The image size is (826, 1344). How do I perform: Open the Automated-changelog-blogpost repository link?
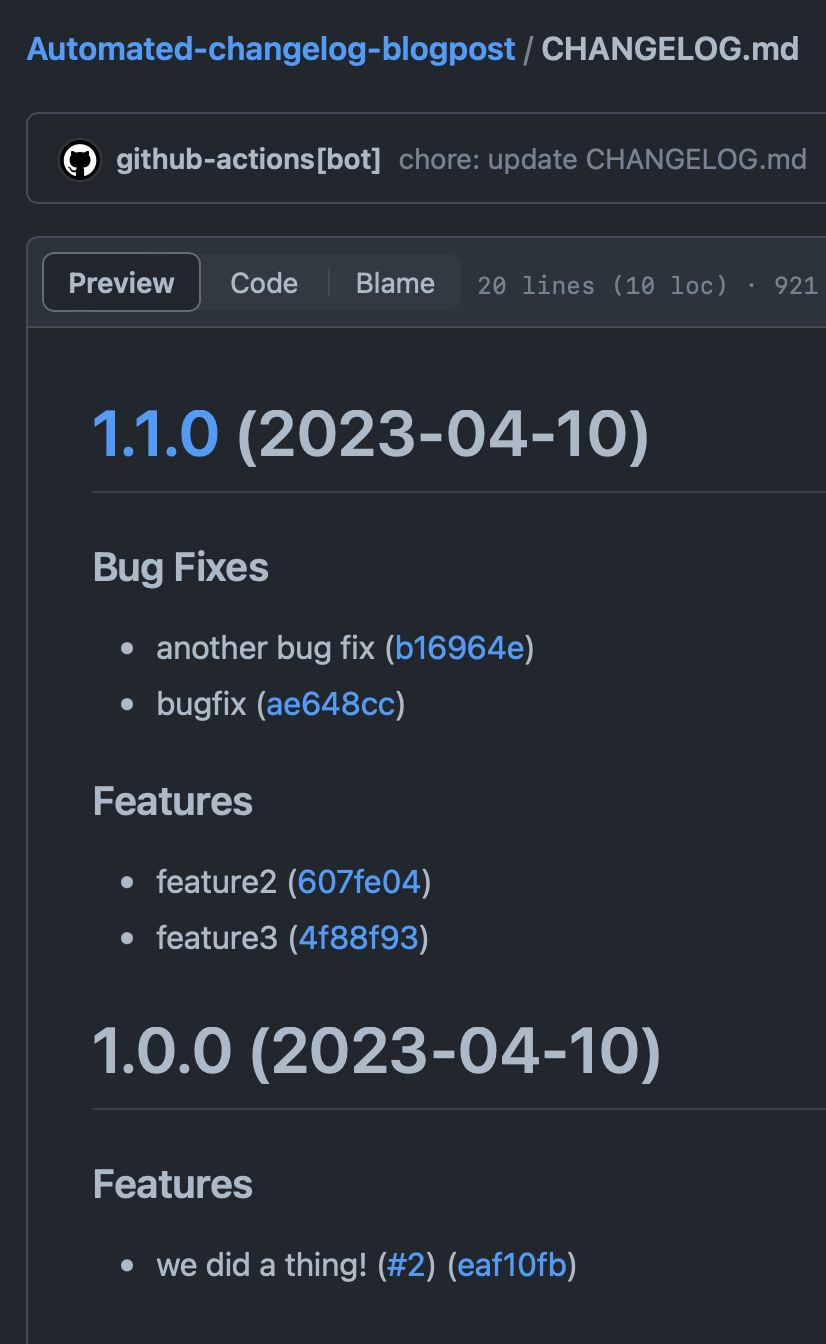pos(271,48)
